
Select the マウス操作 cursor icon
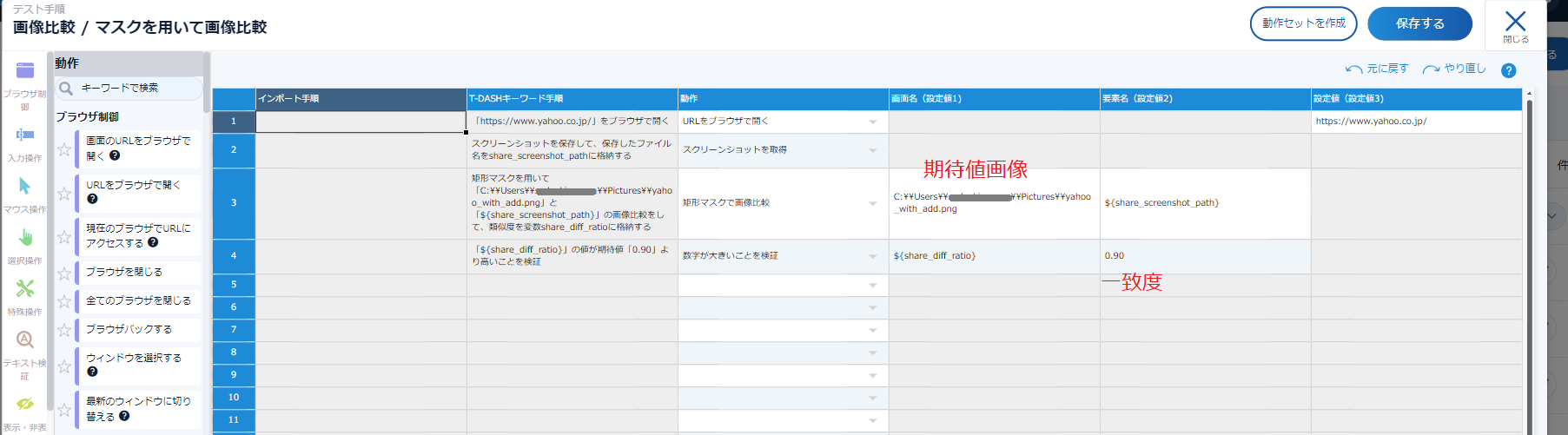[24, 186]
